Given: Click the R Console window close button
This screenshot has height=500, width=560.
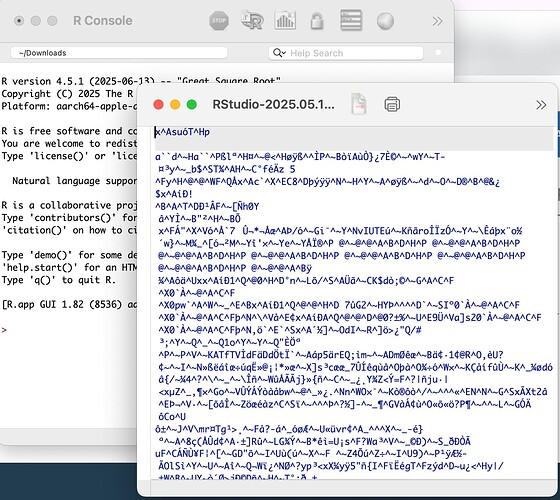Looking at the screenshot, I should 19,21.
